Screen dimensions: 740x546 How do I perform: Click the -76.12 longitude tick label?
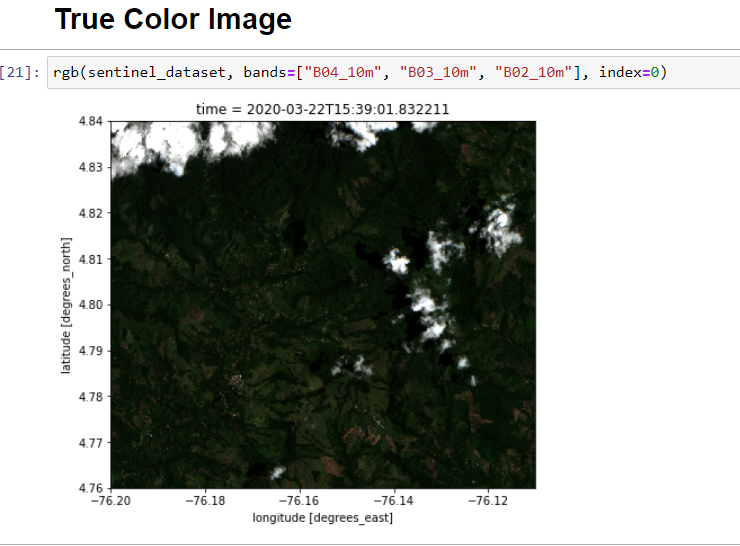point(488,501)
